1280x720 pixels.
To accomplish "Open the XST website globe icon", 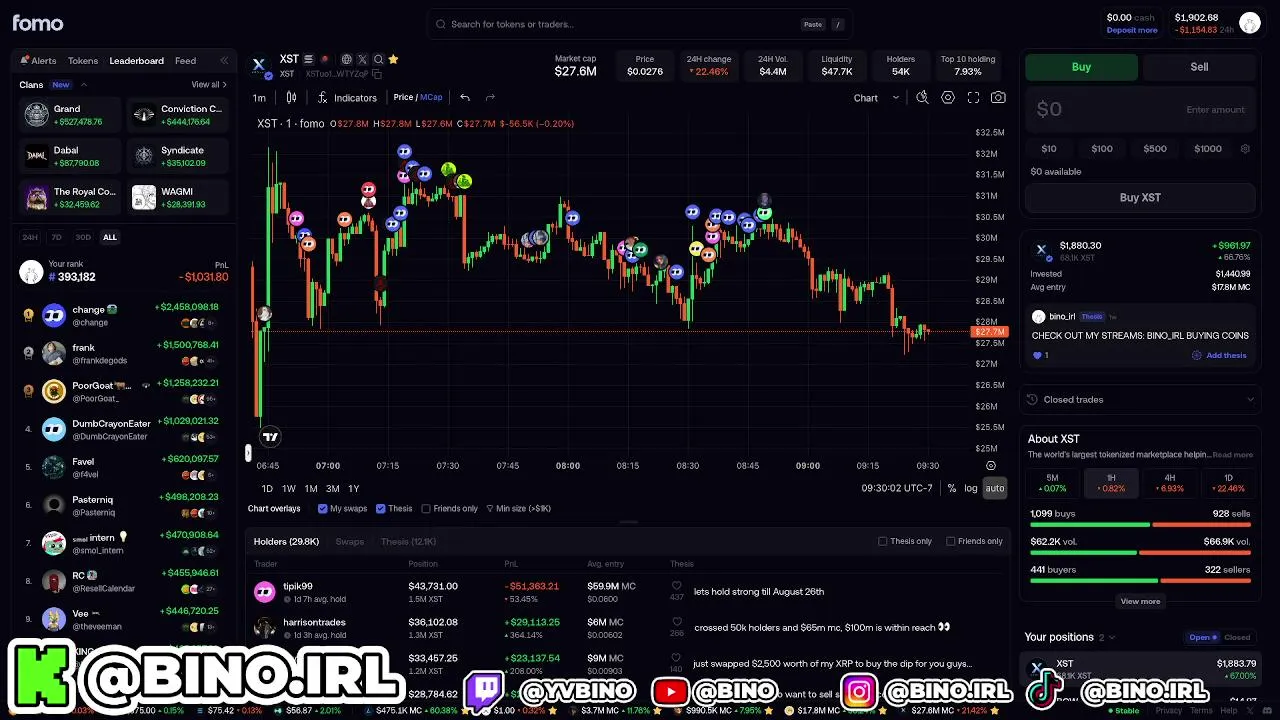I will [346, 59].
